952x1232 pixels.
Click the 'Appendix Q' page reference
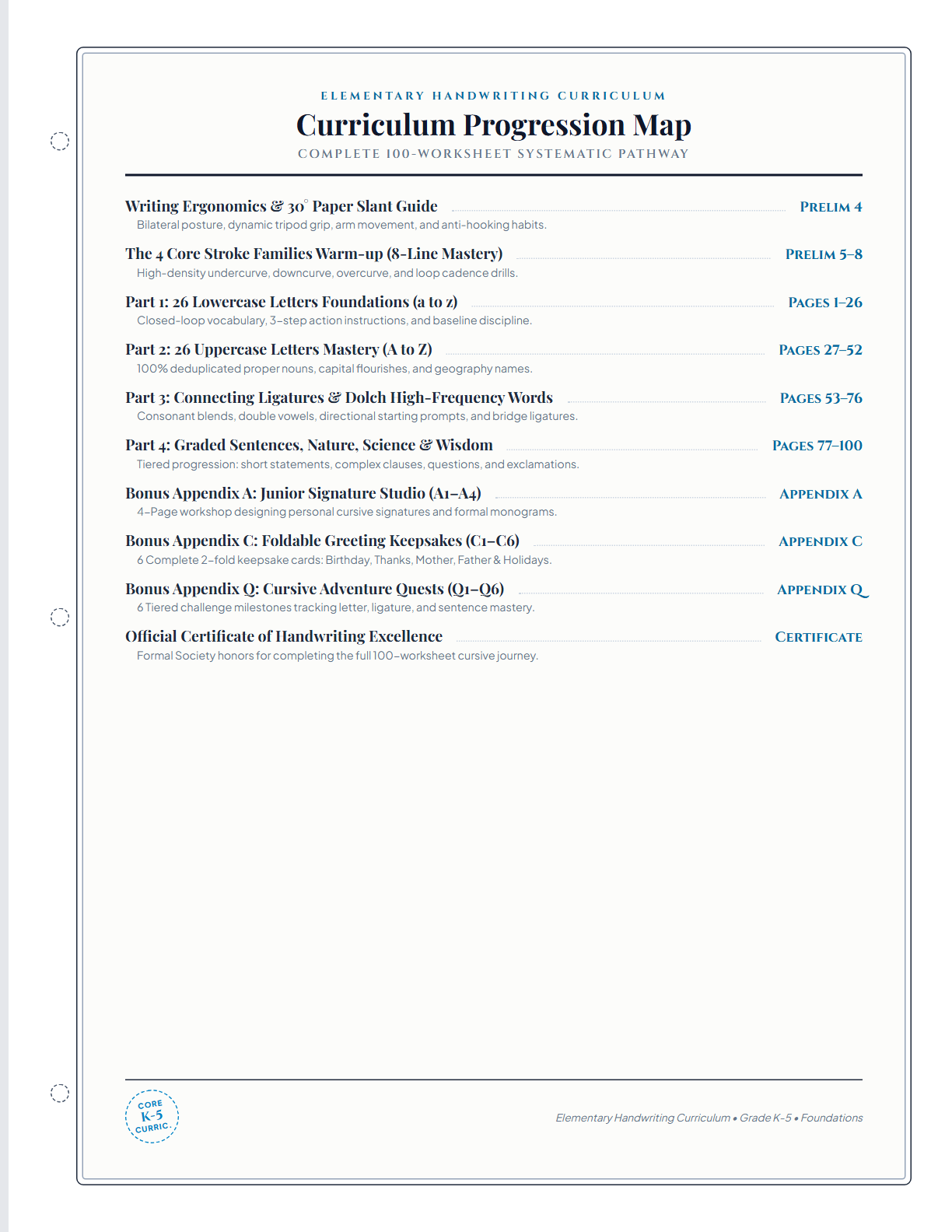point(822,590)
